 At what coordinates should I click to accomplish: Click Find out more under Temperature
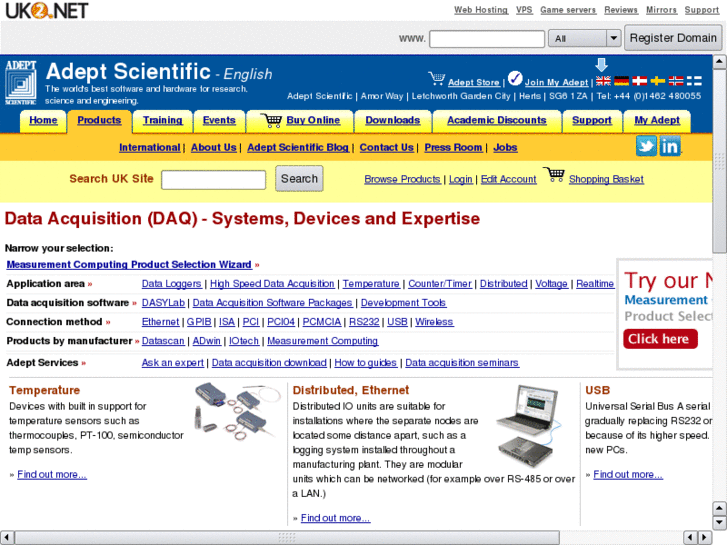click(52, 474)
